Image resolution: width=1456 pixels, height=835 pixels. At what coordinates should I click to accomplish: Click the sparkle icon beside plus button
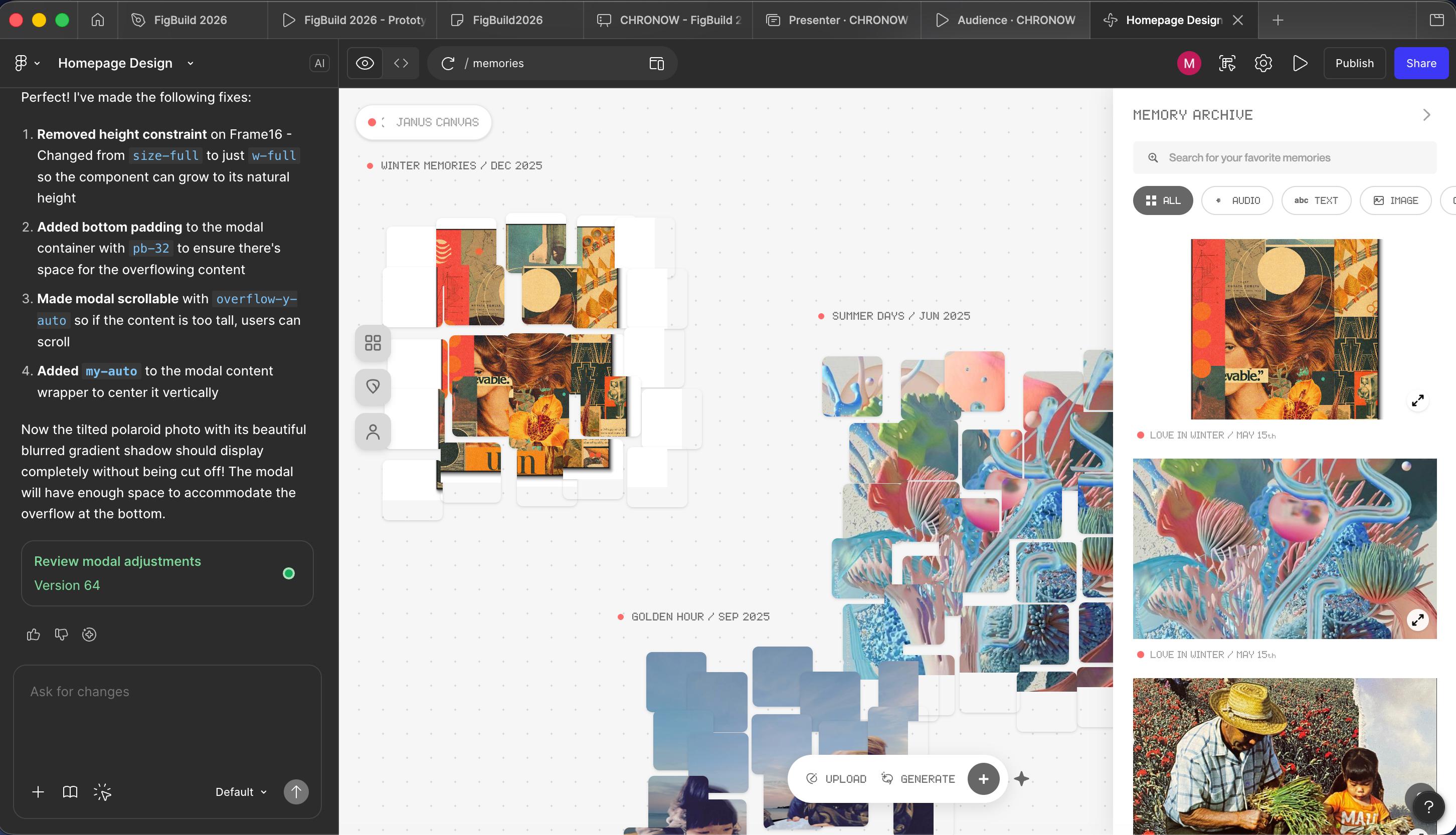click(x=1021, y=779)
